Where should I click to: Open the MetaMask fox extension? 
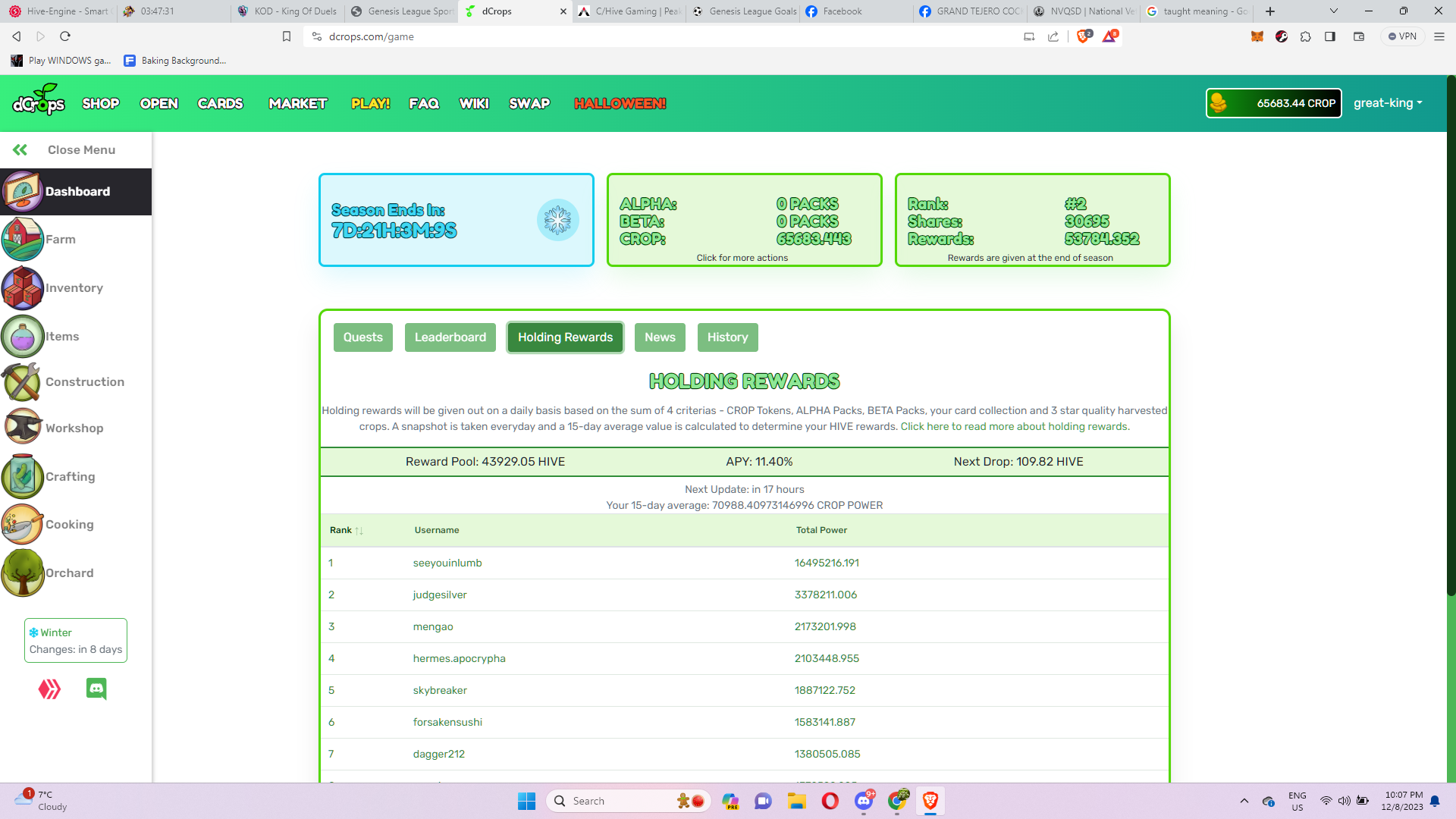(x=1257, y=36)
